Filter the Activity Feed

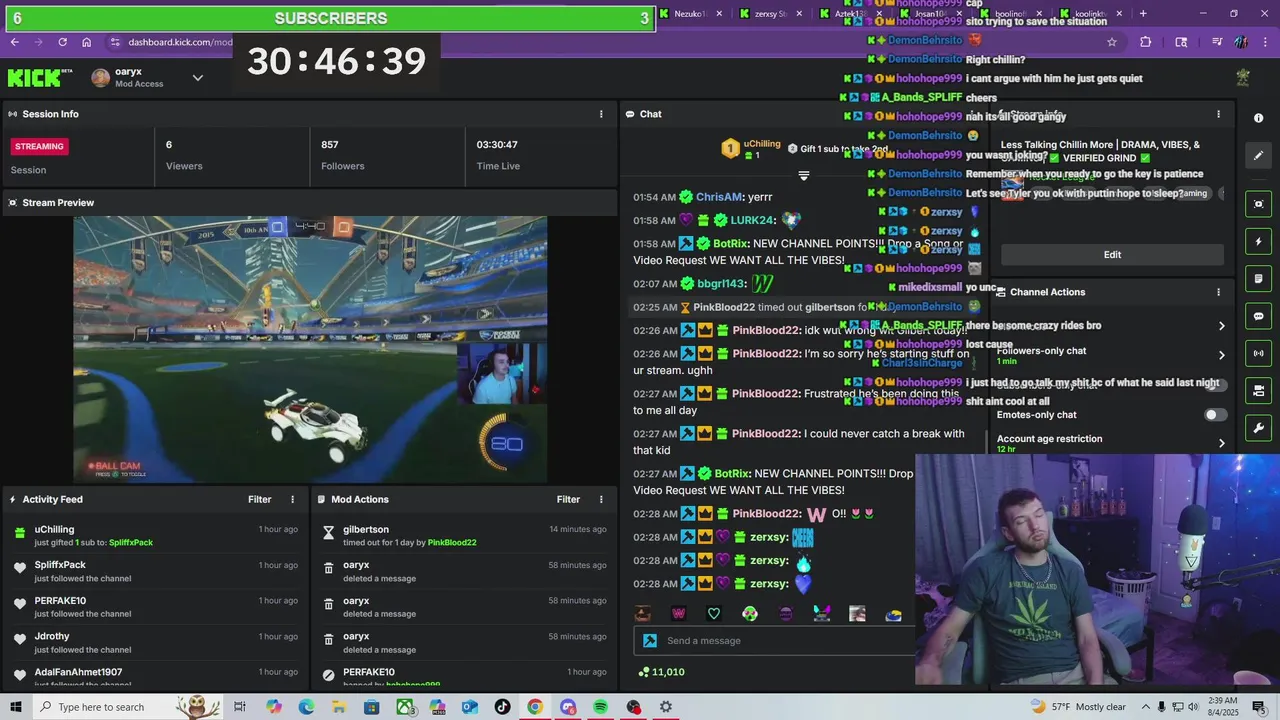tap(259, 499)
